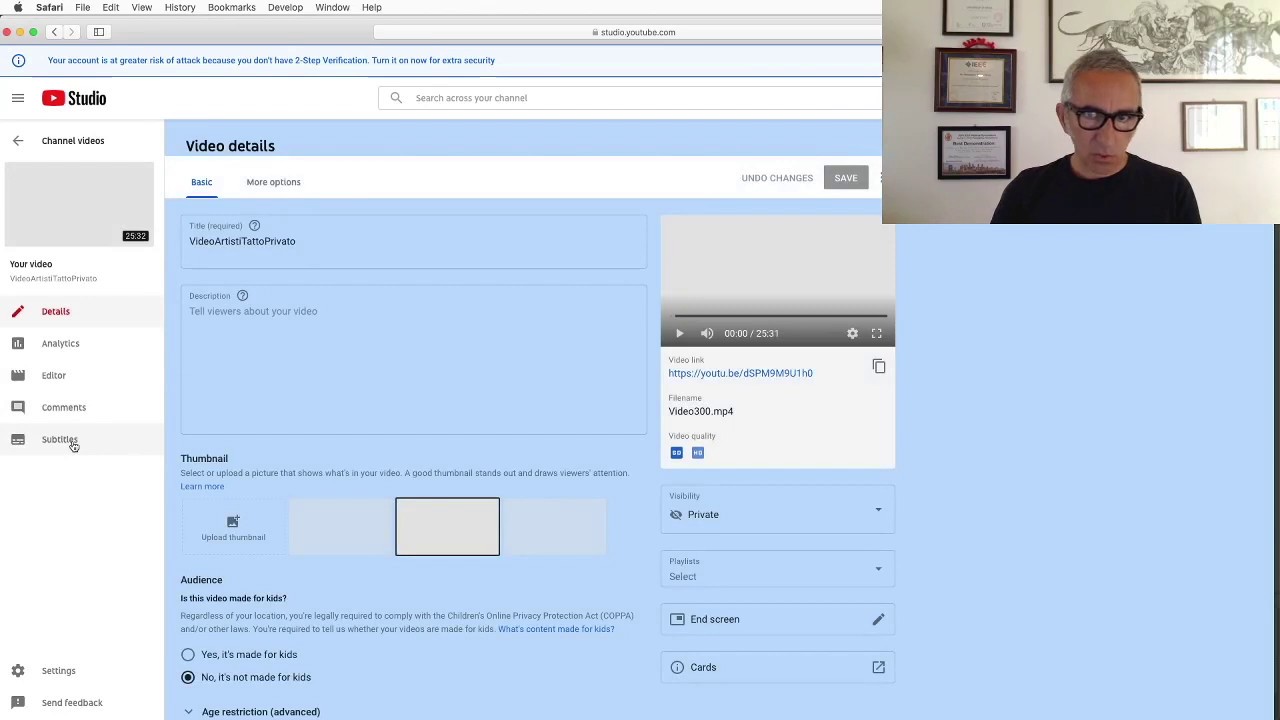The width and height of the screenshot is (1280, 720).
Task: Select No, it's not made for kids
Action: pyautogui.click(x=188, y=677)
